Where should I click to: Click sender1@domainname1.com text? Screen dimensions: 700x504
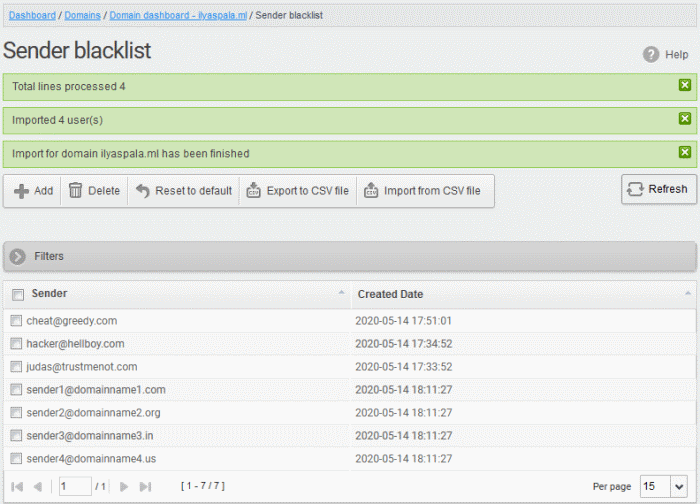point(96,390)
